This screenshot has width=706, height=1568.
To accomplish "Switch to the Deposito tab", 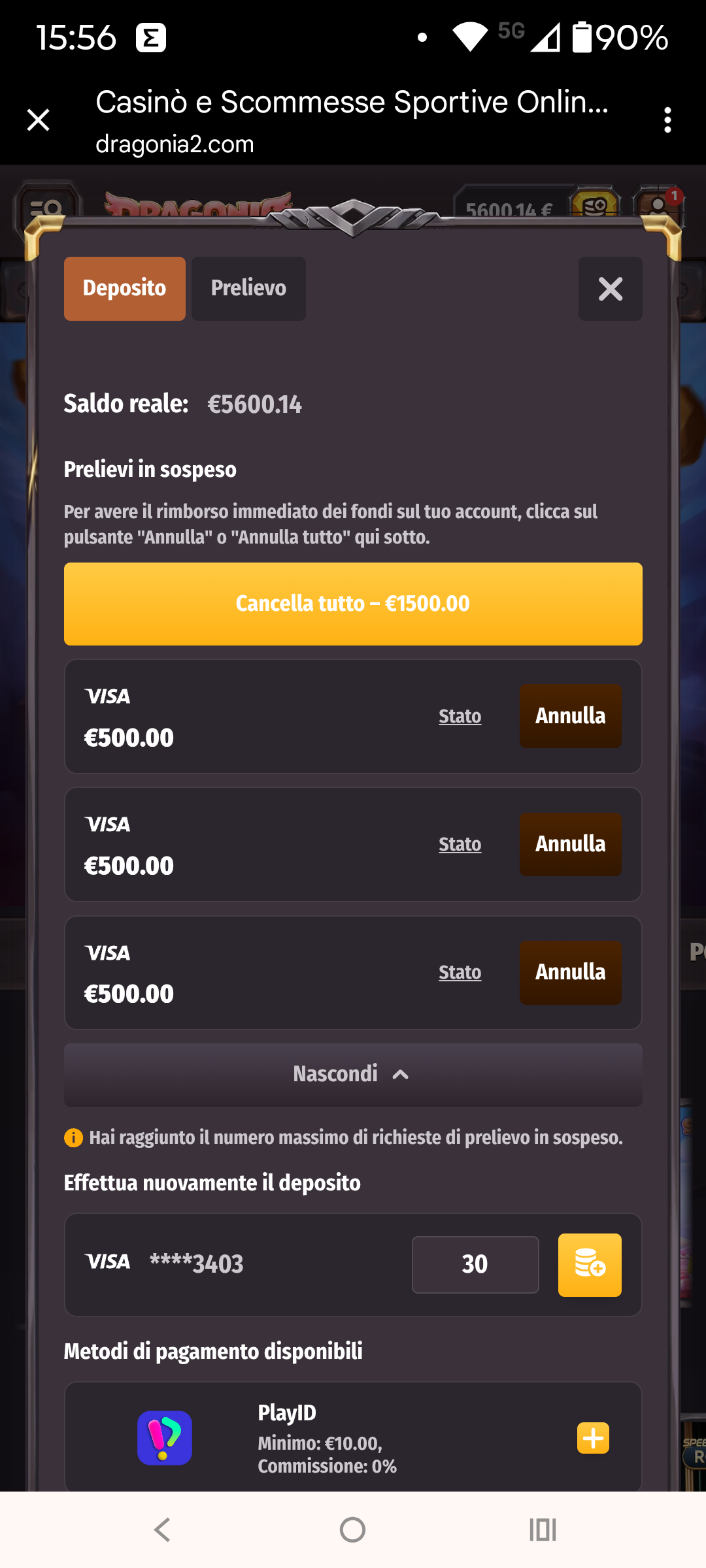I will [124, 289].
